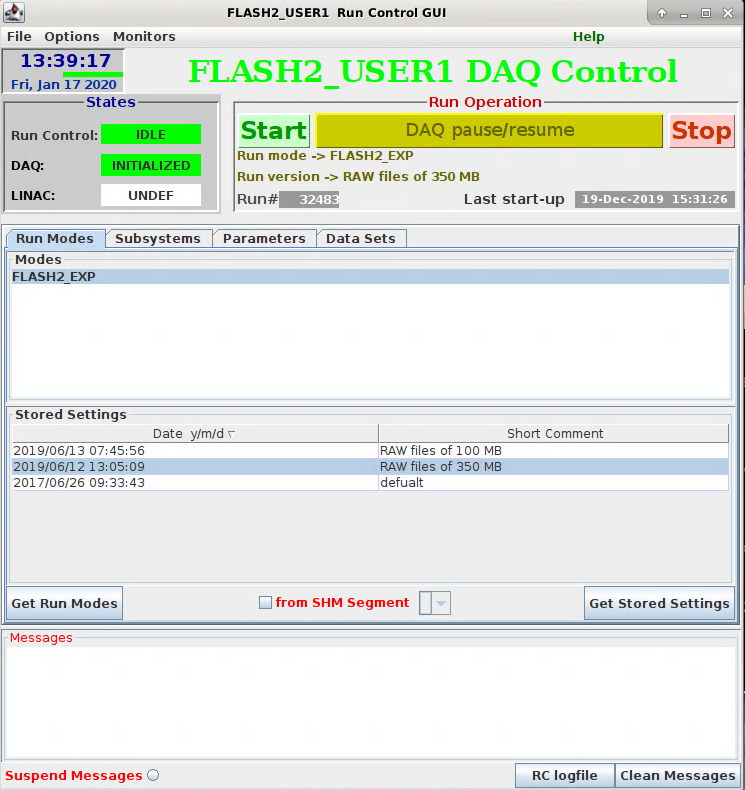Image resolution: width=745 pixels, height=790 pixels.
Task: Open the Help menu
Action: coord(588,36)
